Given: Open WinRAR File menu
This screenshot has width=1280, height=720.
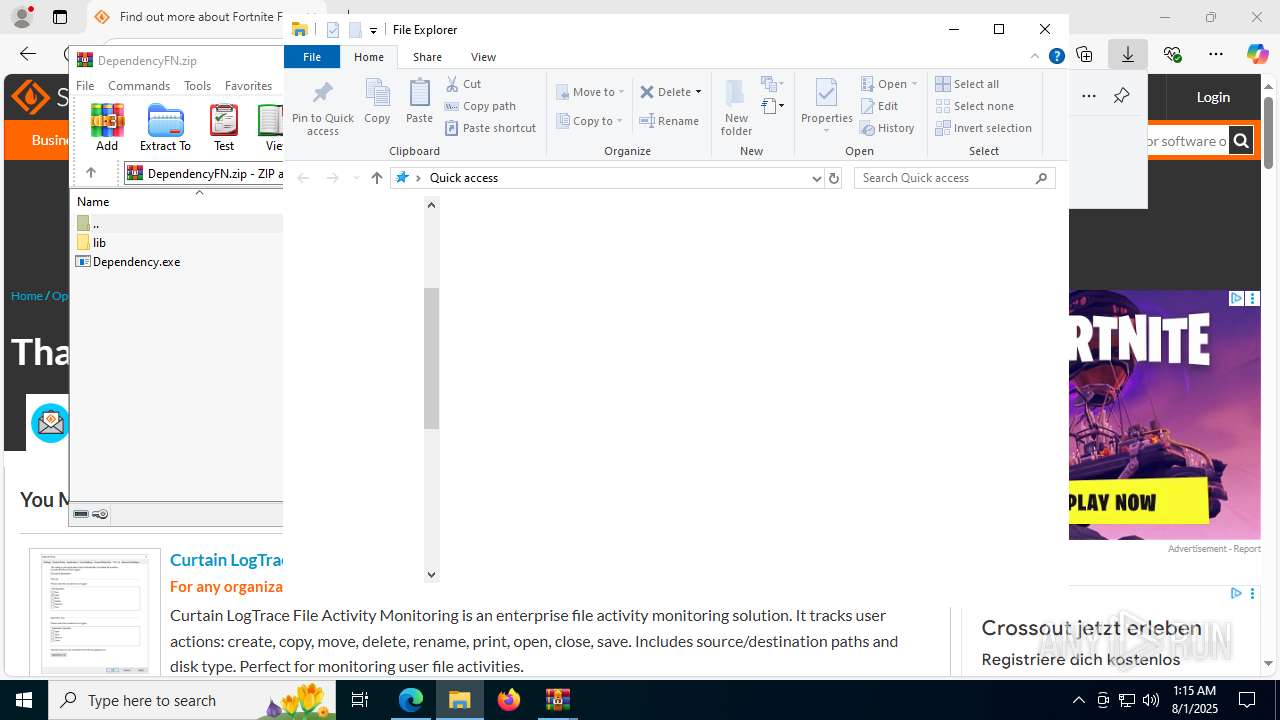Looking at the screenshot, I should click(x=85, y=86).
